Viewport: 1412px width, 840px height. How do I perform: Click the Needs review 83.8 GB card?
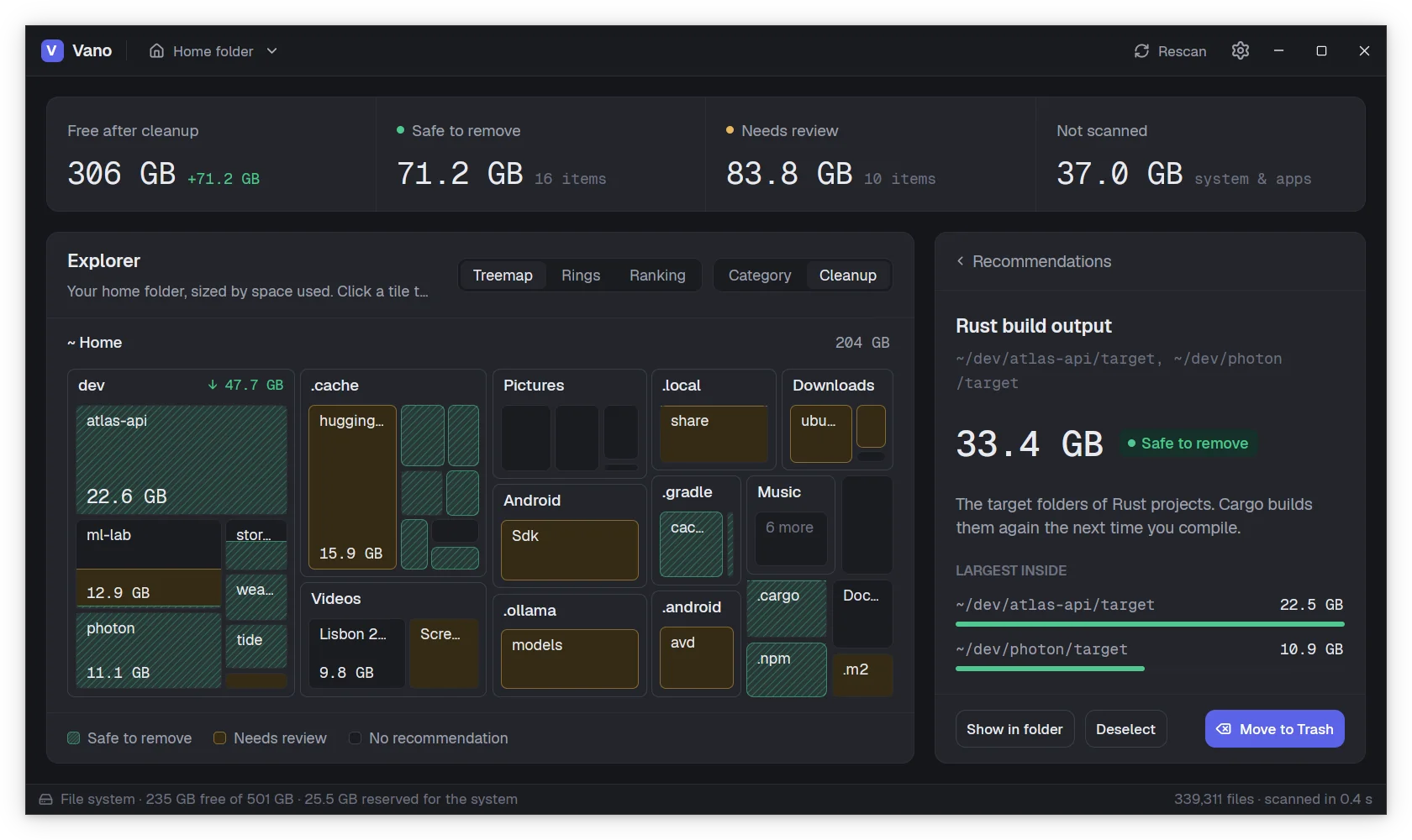pyautogui.click(x=871, y=154)
